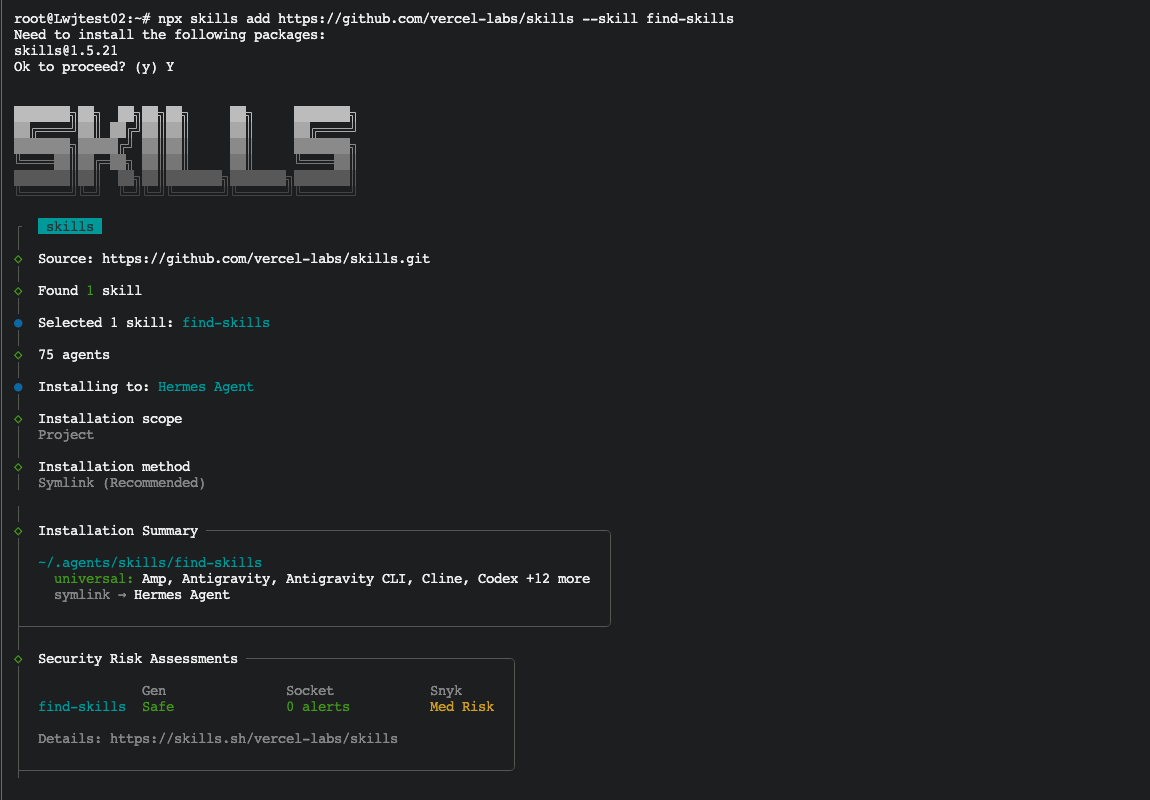Click the 'Project' scope value
The width and height of the screenshot is (1150, 800).
(x=66, y=435)
